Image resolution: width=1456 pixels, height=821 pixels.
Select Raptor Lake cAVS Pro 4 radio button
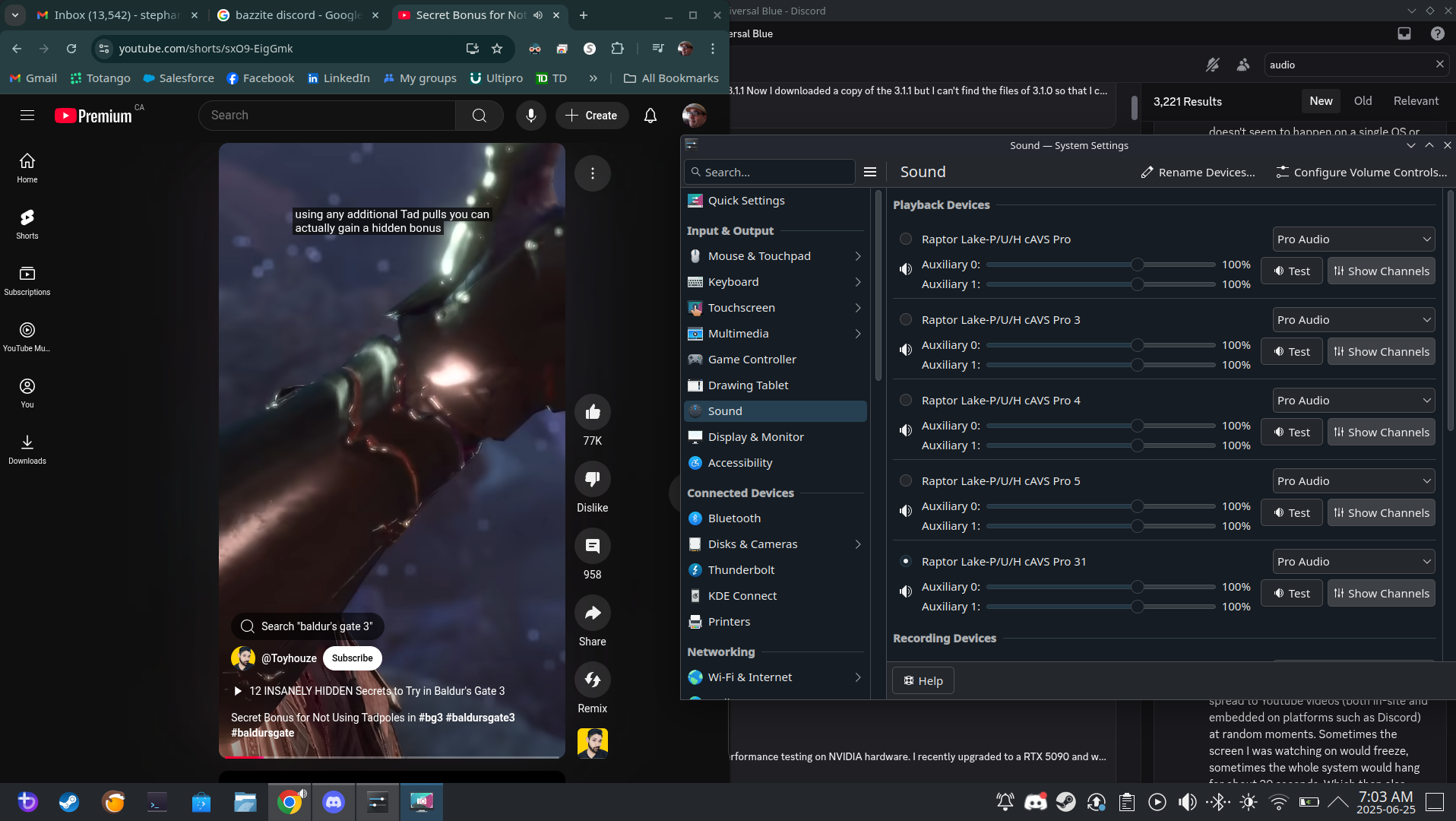click(906, 400)
